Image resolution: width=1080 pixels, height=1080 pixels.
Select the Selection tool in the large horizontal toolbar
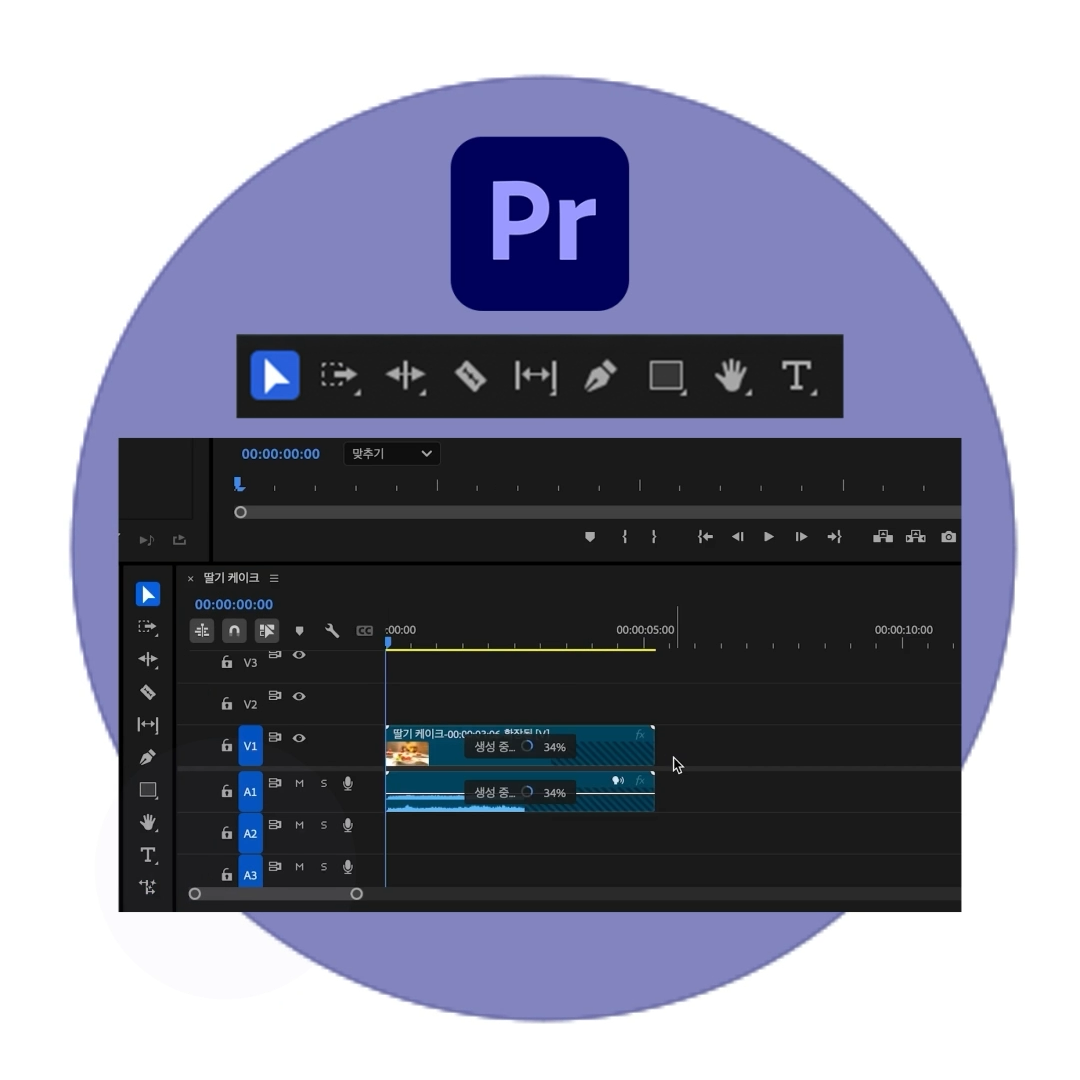(x=275, y=375)
